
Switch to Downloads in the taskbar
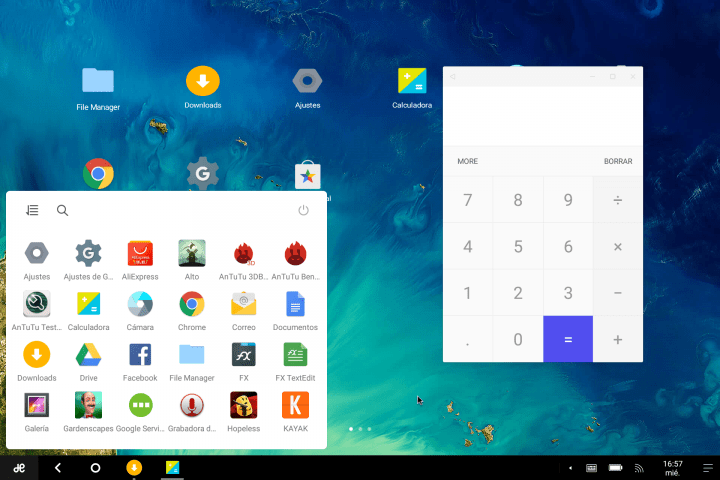coord(134,468)
